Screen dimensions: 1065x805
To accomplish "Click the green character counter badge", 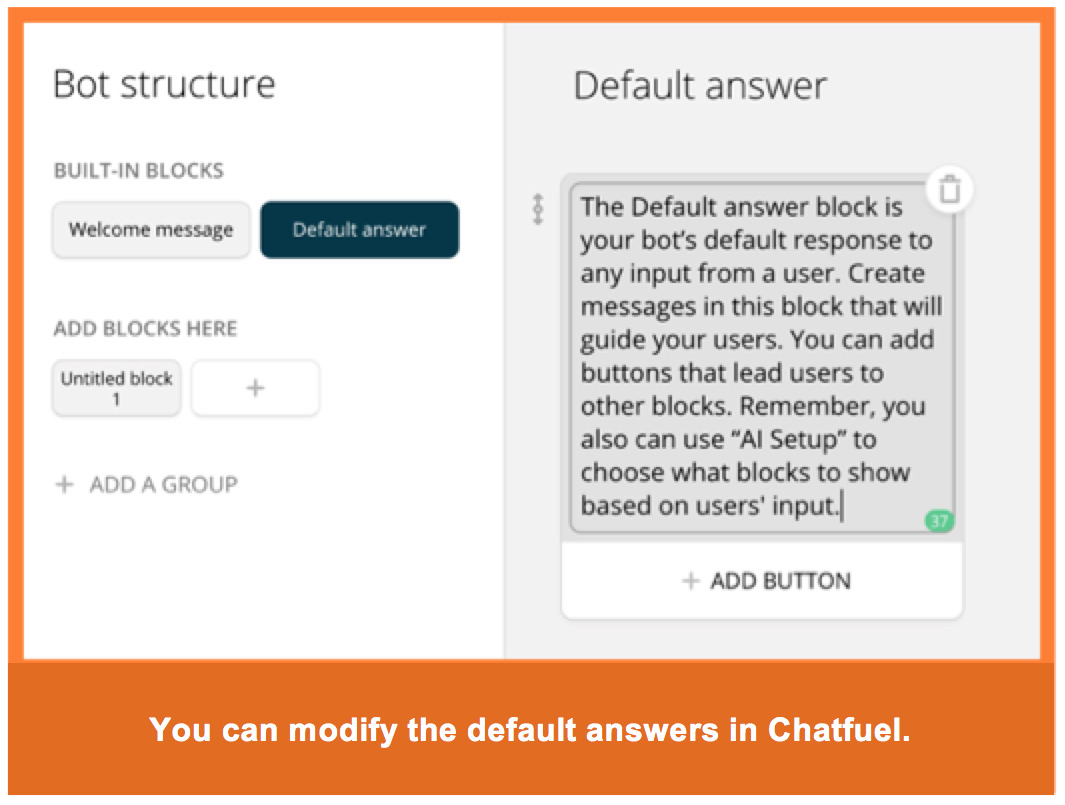I will (x=939, y=521).
